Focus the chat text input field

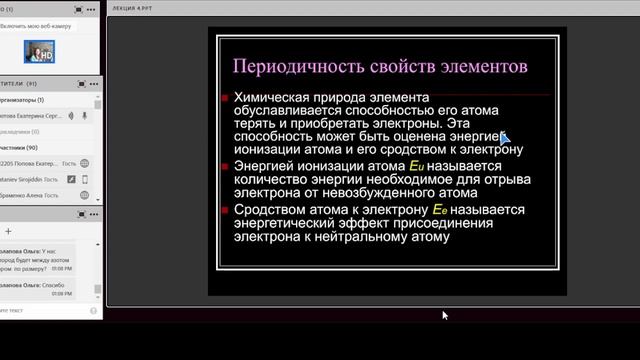(x=44, y=311)
